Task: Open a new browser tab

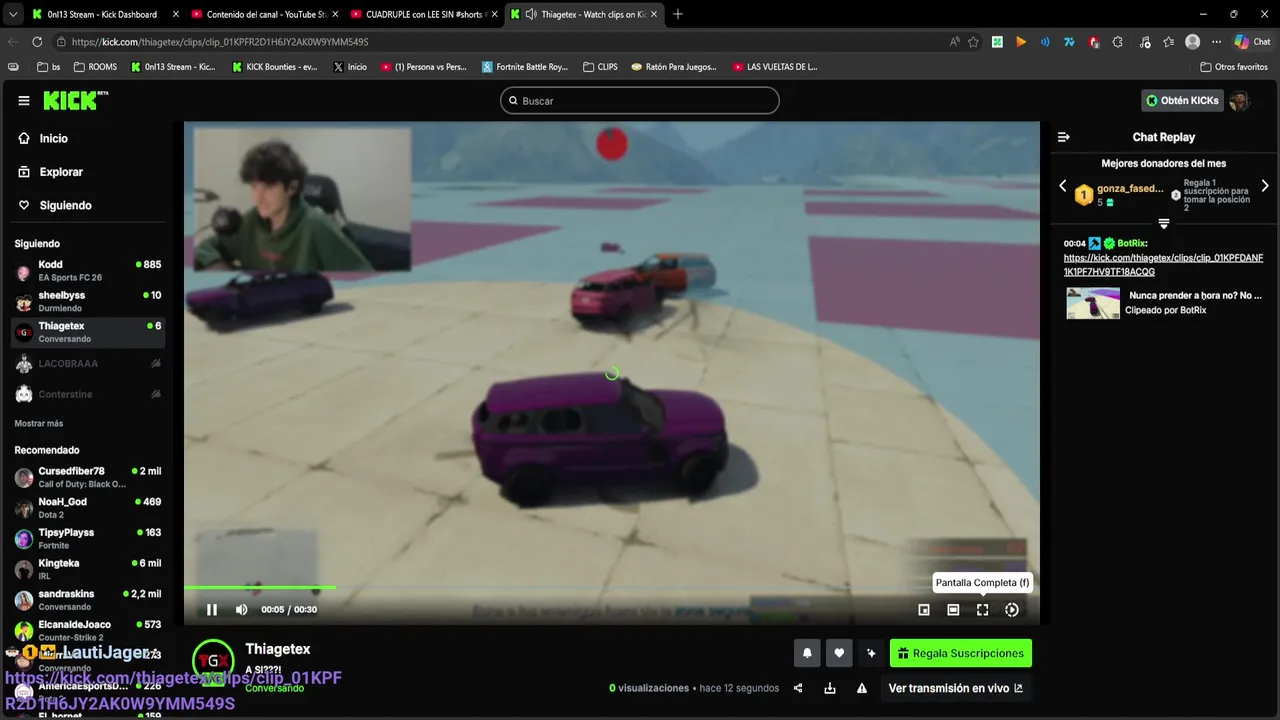Action: 678,14
